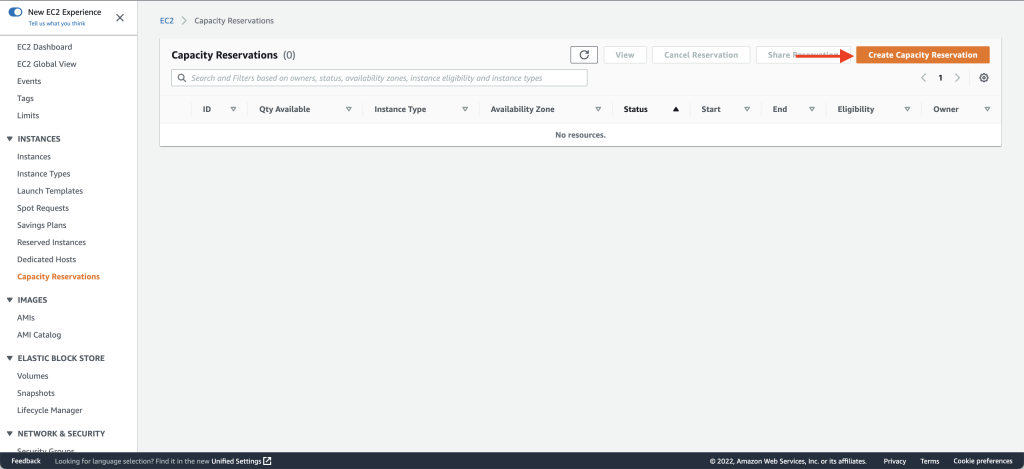Click the refresh icon button
The image size is (1024, 469).
coord(584,55)
